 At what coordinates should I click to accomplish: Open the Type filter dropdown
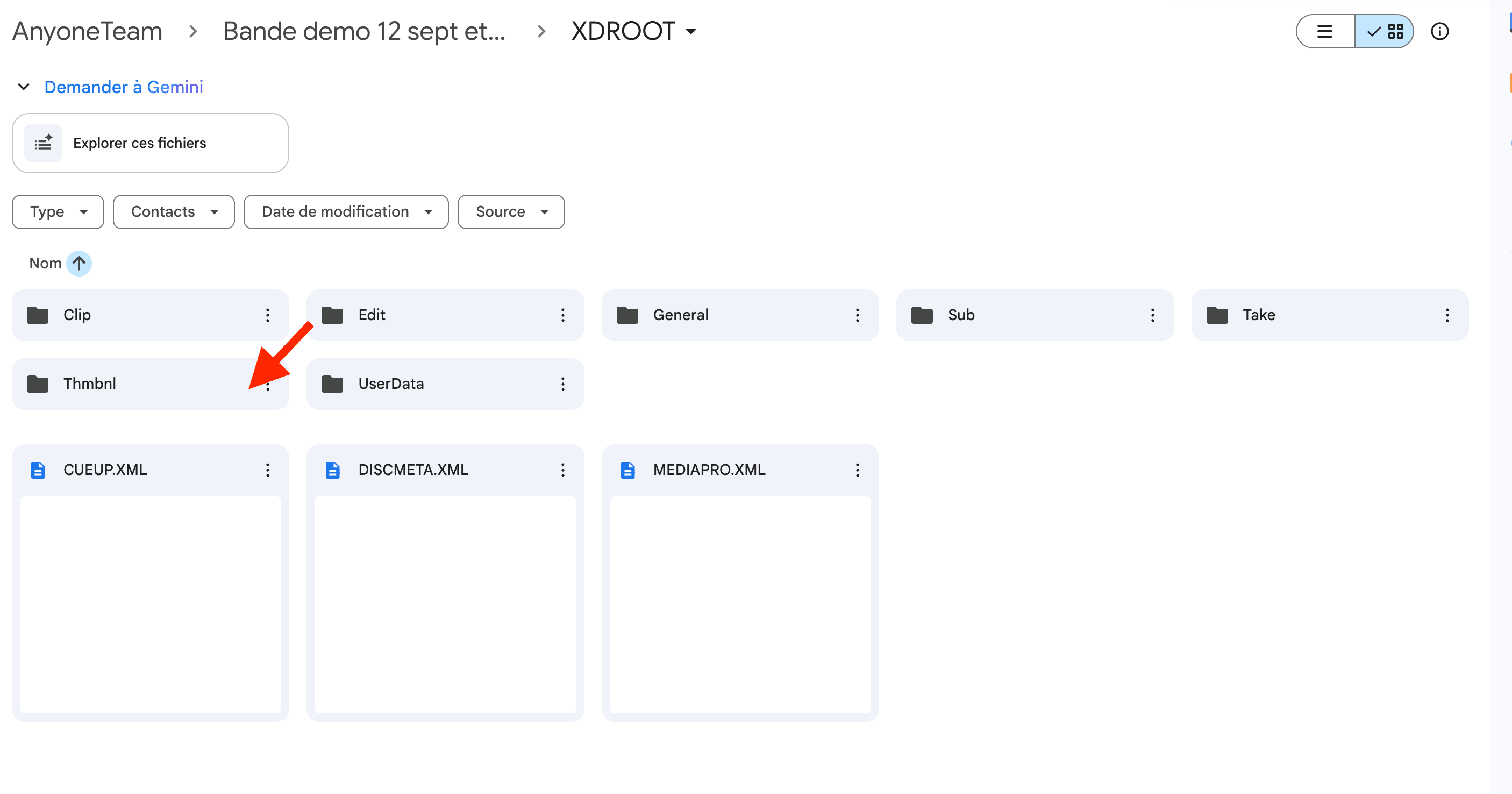click(x=58, y=211)
